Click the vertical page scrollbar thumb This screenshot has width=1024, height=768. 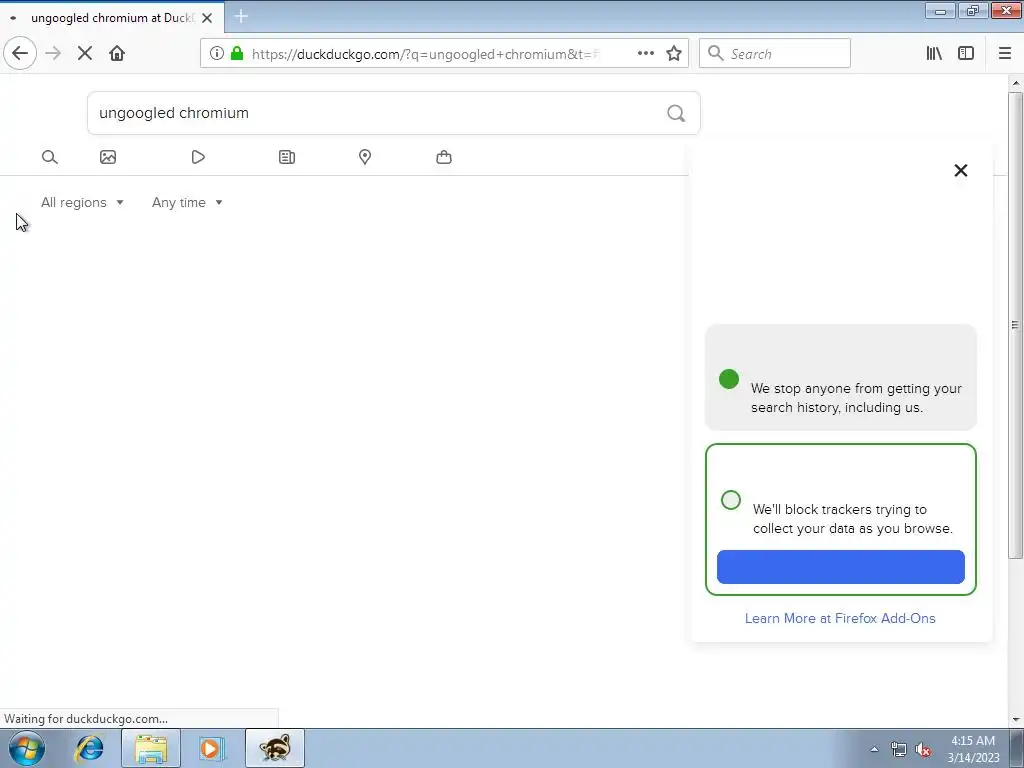[x=1016, y=325]
